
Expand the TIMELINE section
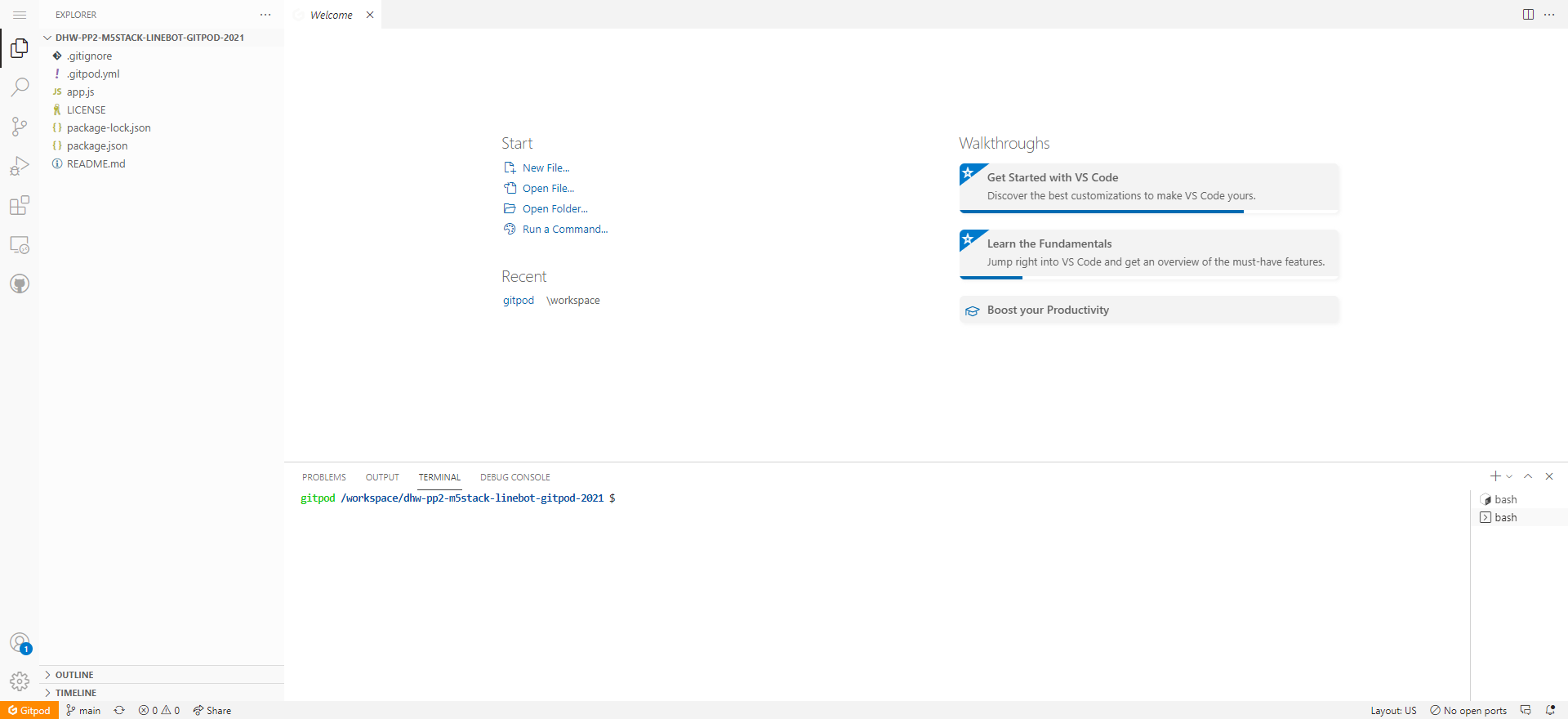[x=162, y=693]
